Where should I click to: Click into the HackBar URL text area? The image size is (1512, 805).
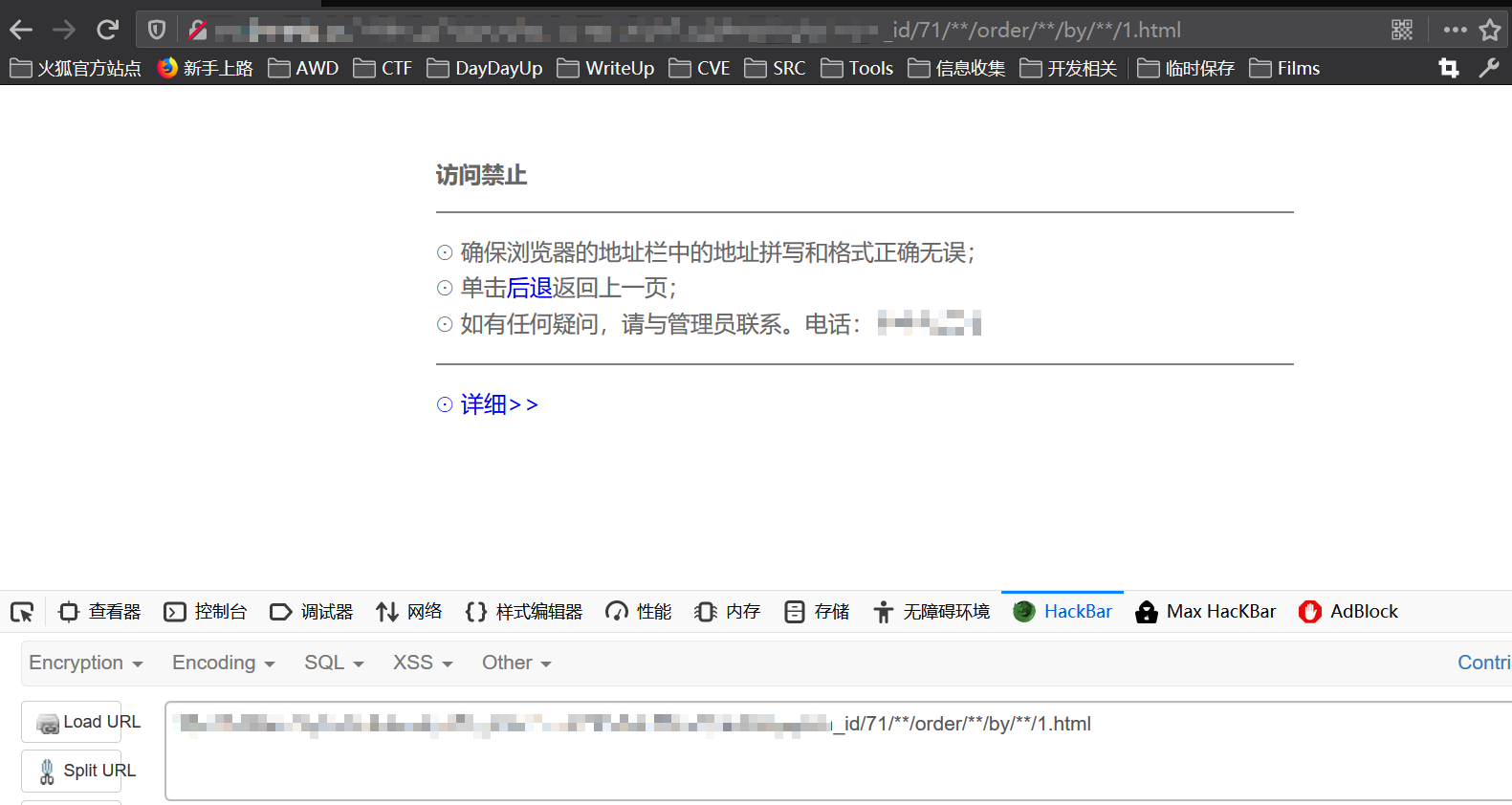[839, 751]
